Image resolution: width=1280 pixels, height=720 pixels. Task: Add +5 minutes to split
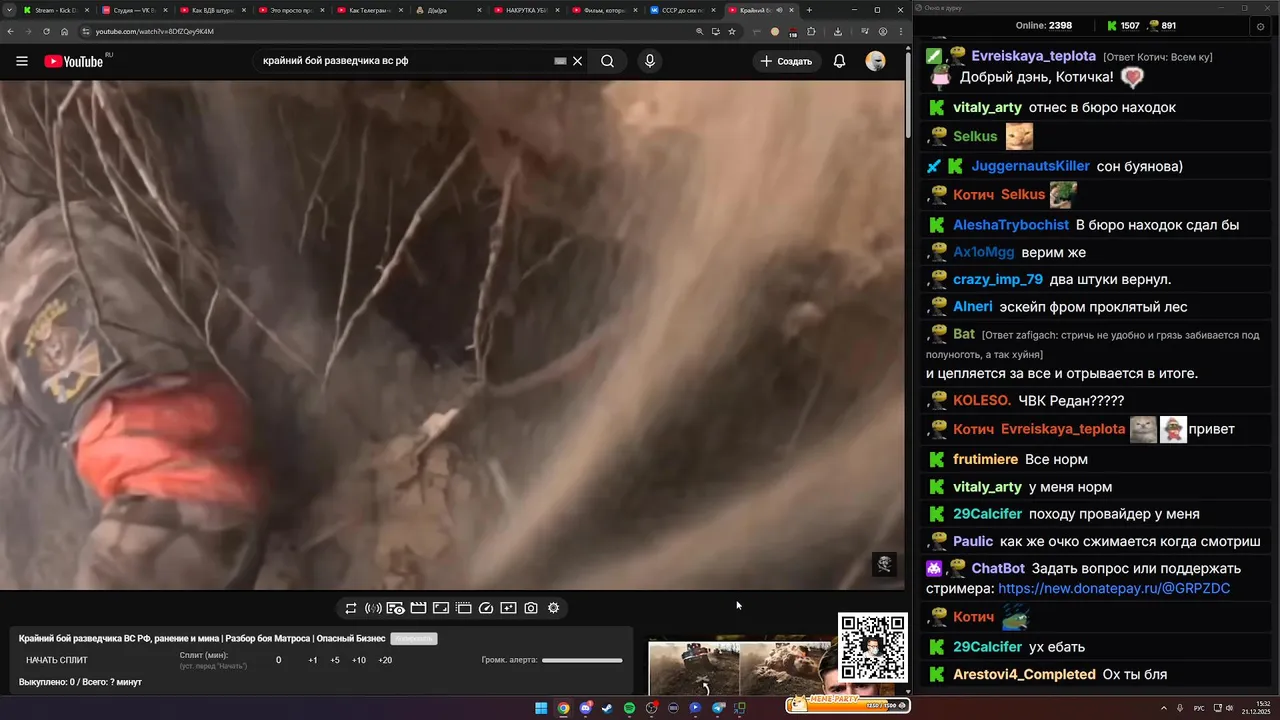pyautogui.click(x=335, y=660)
